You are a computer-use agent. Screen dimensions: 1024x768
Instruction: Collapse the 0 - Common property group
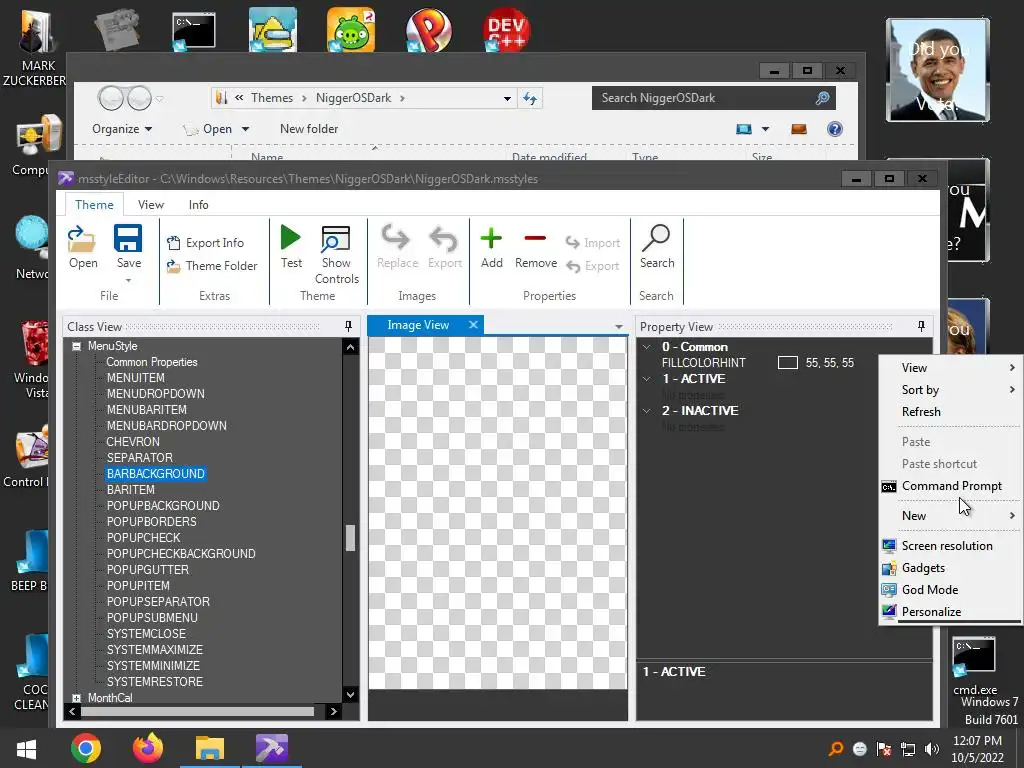click(x=647, y=347)
